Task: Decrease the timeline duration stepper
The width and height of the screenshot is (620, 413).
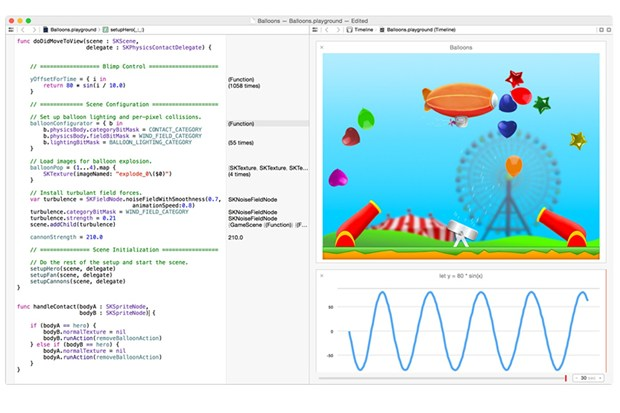Action: [577, 378]
